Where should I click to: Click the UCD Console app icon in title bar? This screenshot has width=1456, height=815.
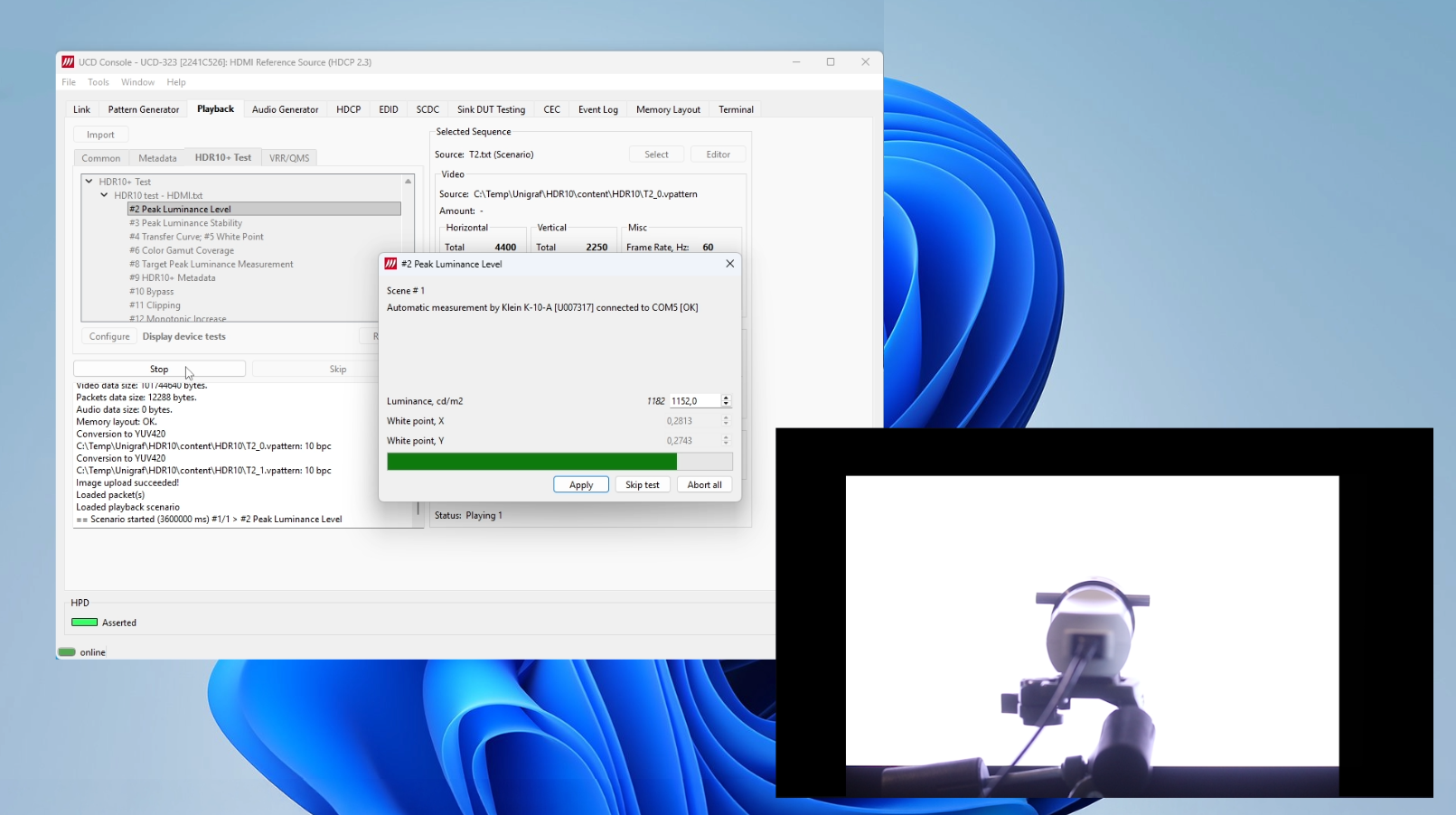pyautogui.click(x=68, y=62)
